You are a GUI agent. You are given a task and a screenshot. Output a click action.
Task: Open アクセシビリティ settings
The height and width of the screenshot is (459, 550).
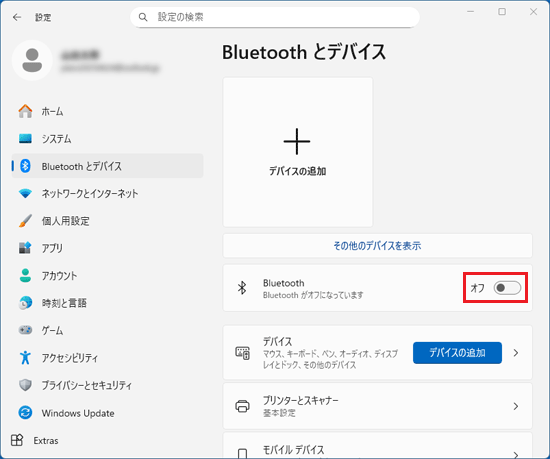(107, 357)
